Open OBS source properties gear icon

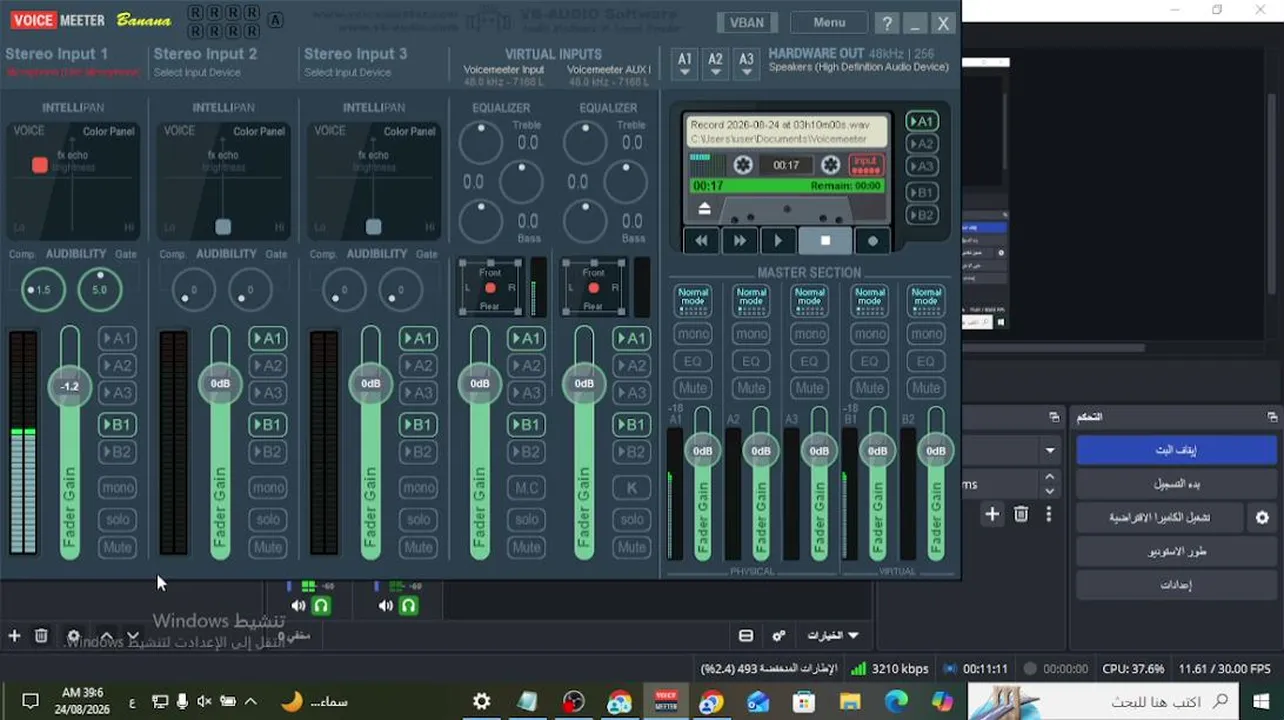73,636
